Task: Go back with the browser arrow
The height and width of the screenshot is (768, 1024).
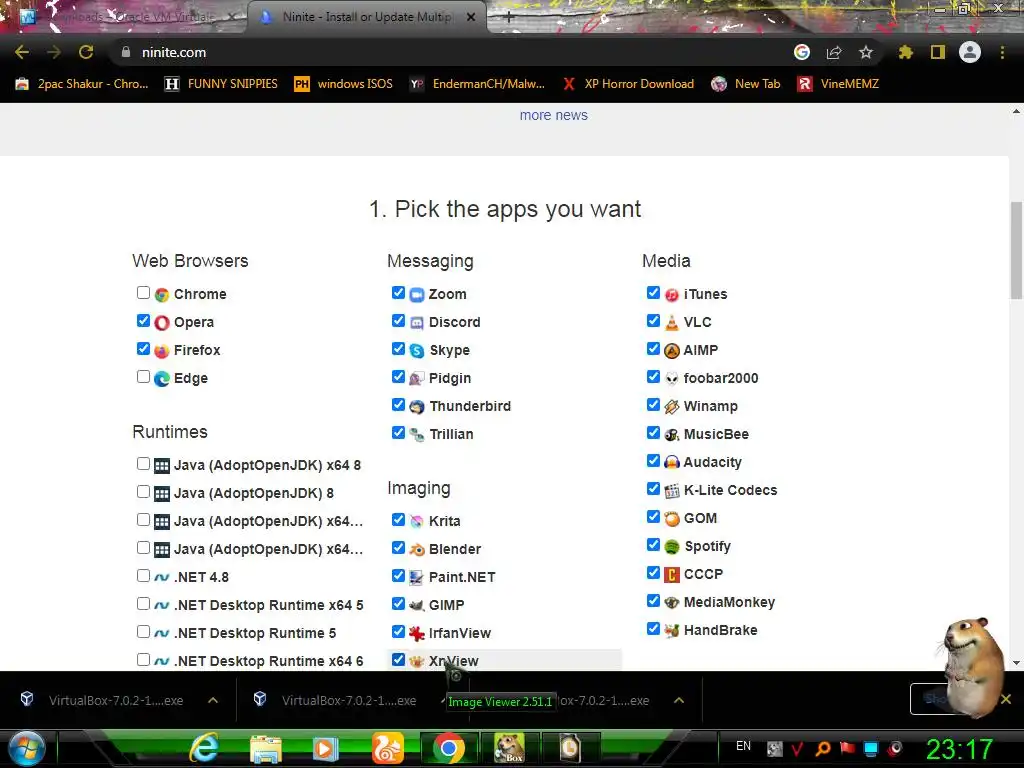Action: pyautogui.click(x=22, y=52)
